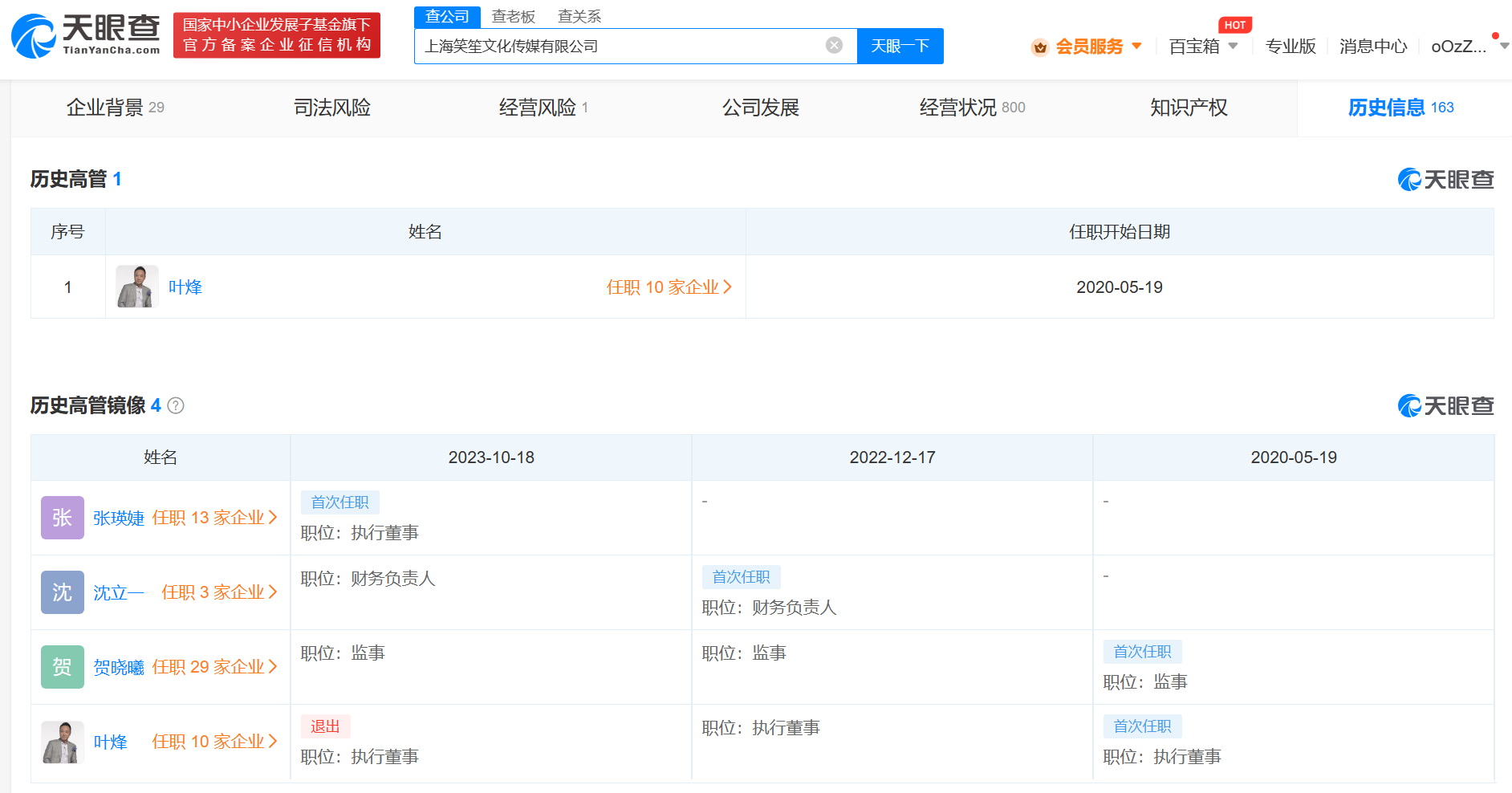This screenshot has height=793, width=1512.
Task: Click the member service crown icon
Action: coord(1040,47)
